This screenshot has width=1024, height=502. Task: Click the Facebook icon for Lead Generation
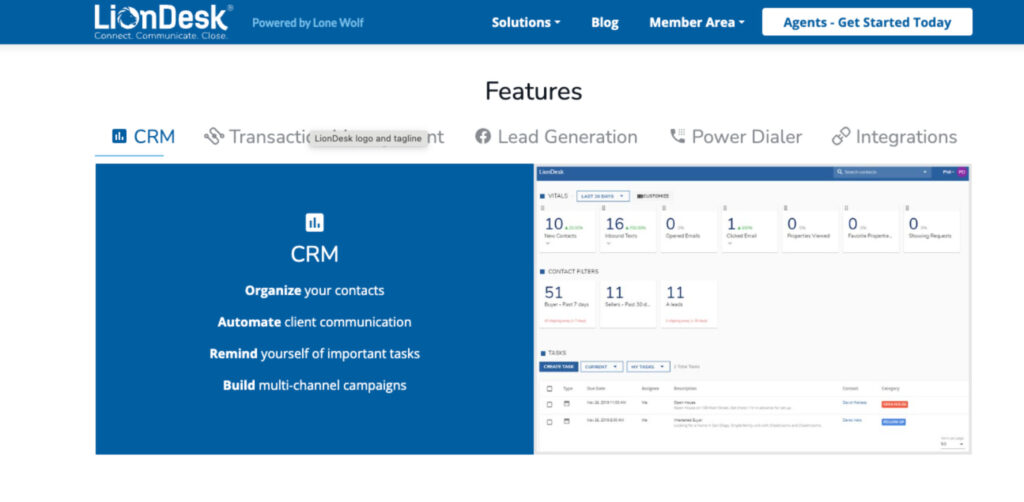coord(483,136)
